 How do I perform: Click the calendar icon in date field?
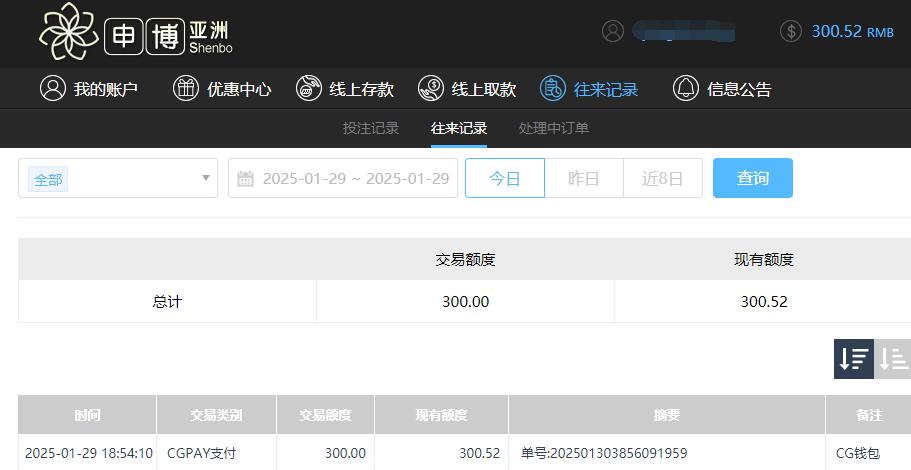pyautogui.click(x=245, y=178)
